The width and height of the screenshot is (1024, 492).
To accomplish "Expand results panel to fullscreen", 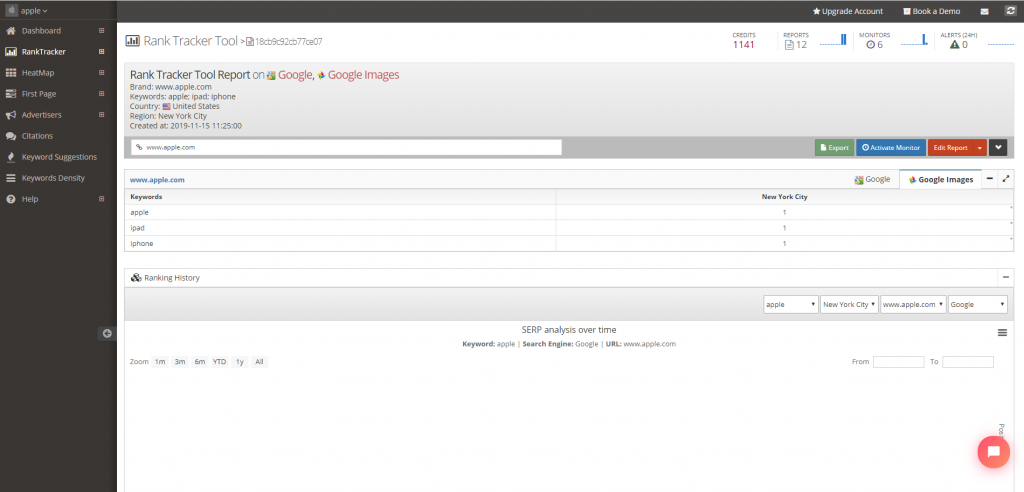I will pyautogui.click(x=1006, y=179).
